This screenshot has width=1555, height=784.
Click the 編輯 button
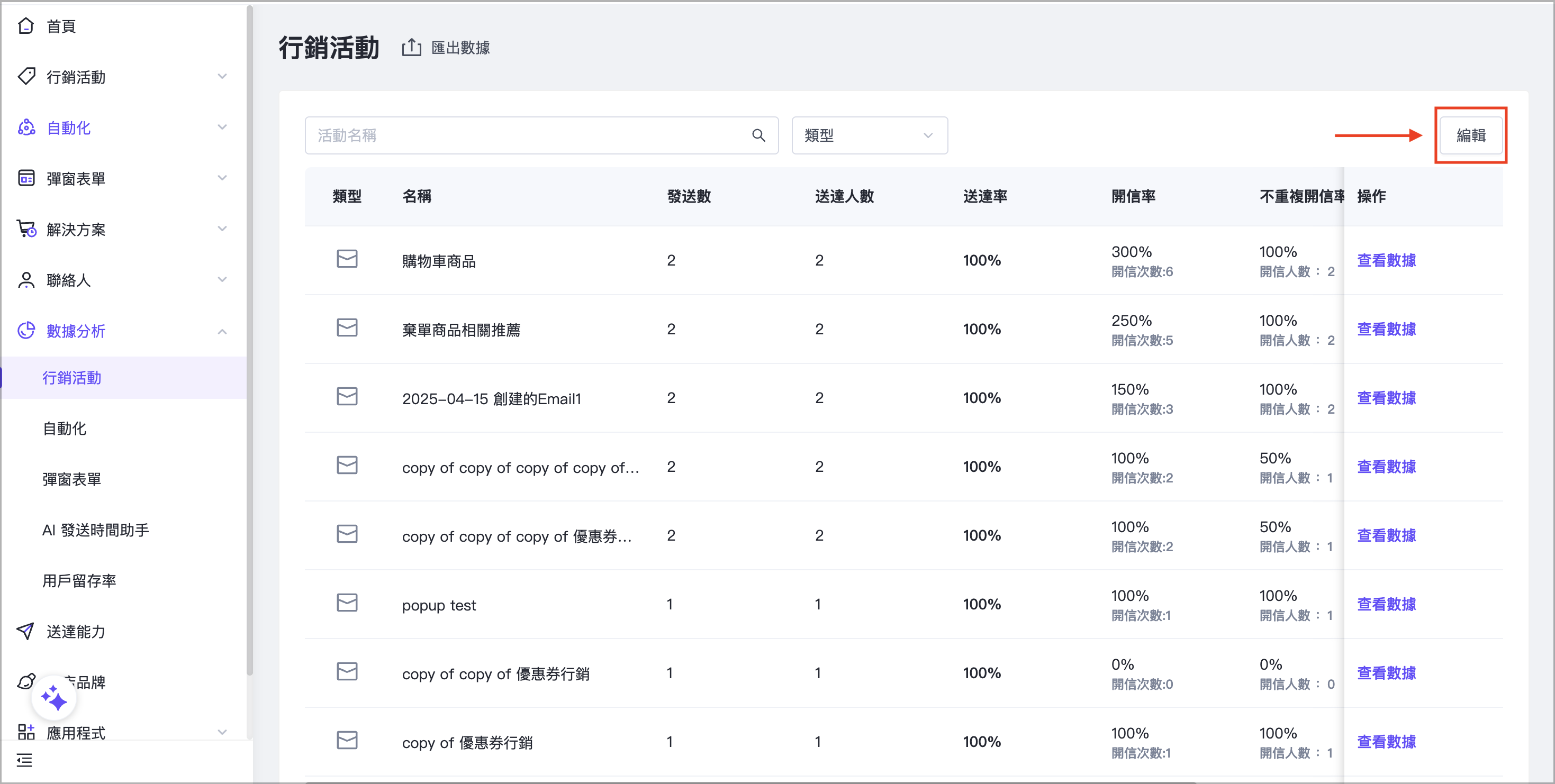tap(1470, 136)
